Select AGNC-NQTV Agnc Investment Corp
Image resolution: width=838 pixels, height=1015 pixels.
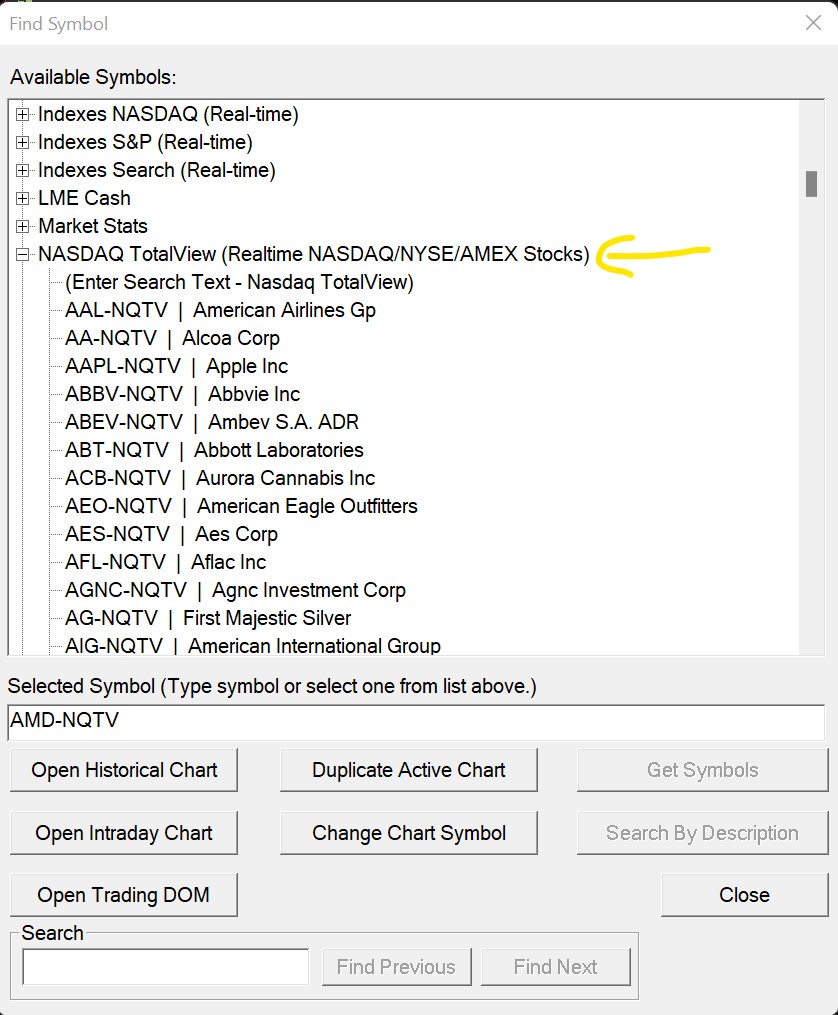[235, 590]
